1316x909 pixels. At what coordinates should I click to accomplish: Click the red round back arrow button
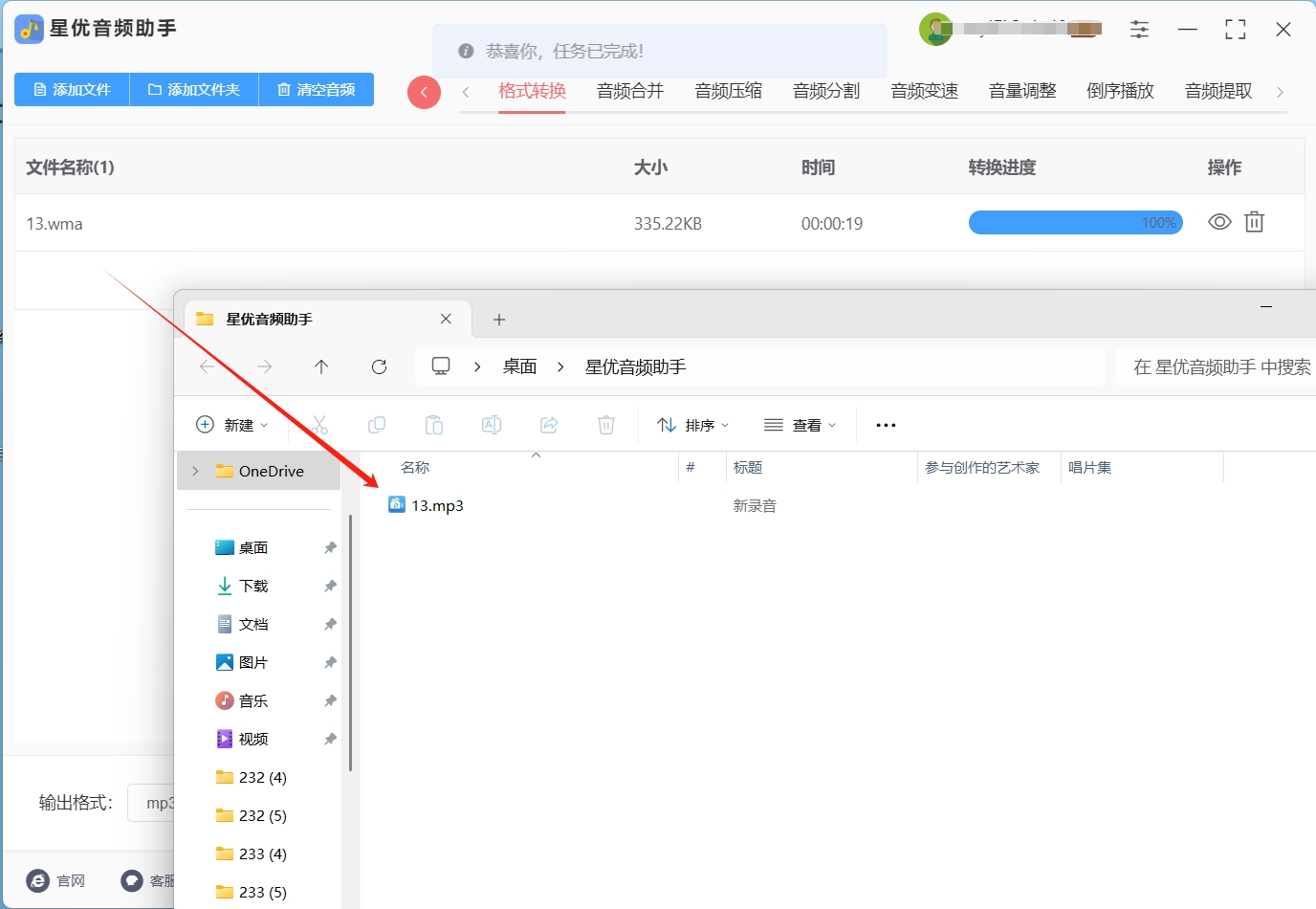pyautogui.click(x=424, y=93)
